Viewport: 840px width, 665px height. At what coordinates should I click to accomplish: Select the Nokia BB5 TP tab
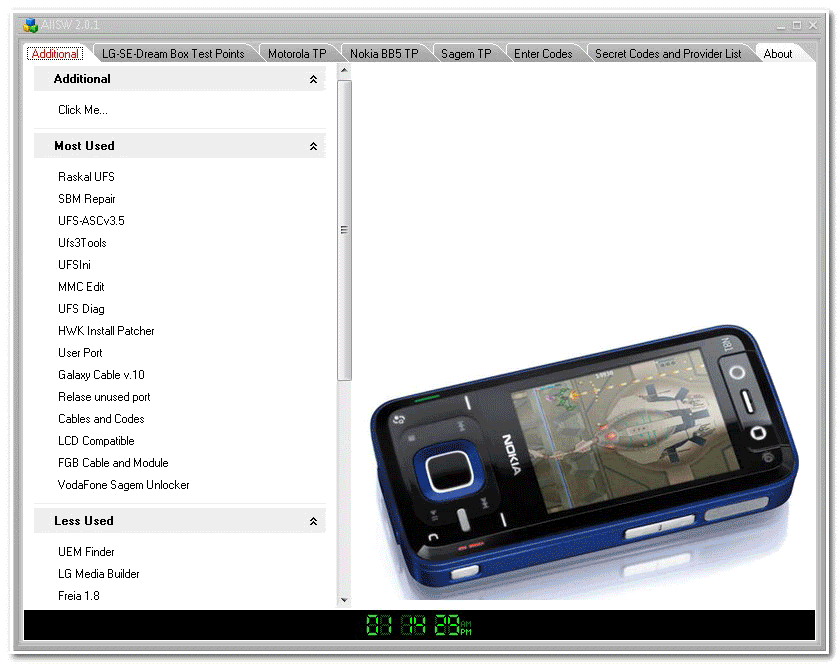pyautogui.click(x=384, y=54)
